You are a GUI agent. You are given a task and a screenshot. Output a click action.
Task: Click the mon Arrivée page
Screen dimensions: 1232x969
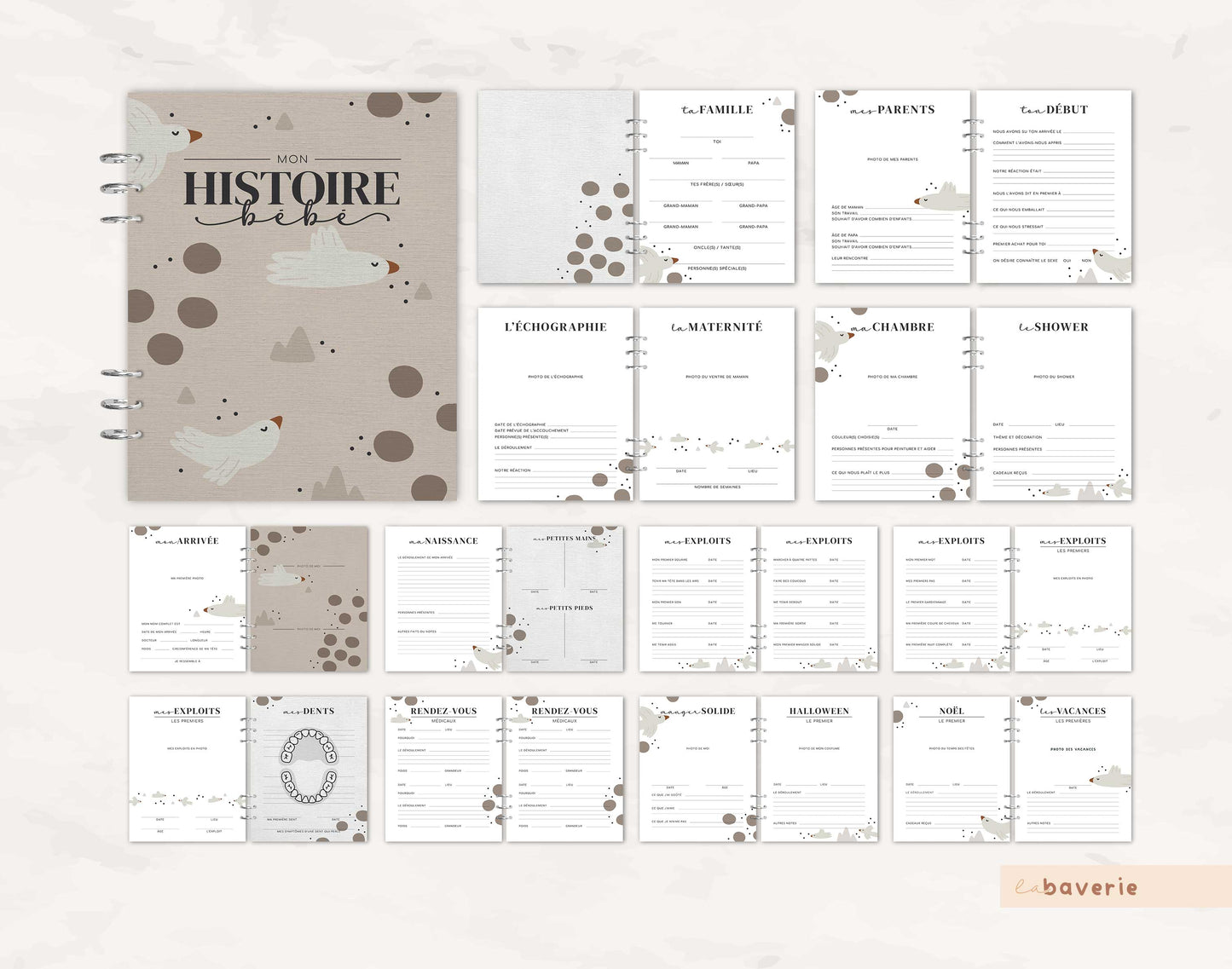click(188, 598)
